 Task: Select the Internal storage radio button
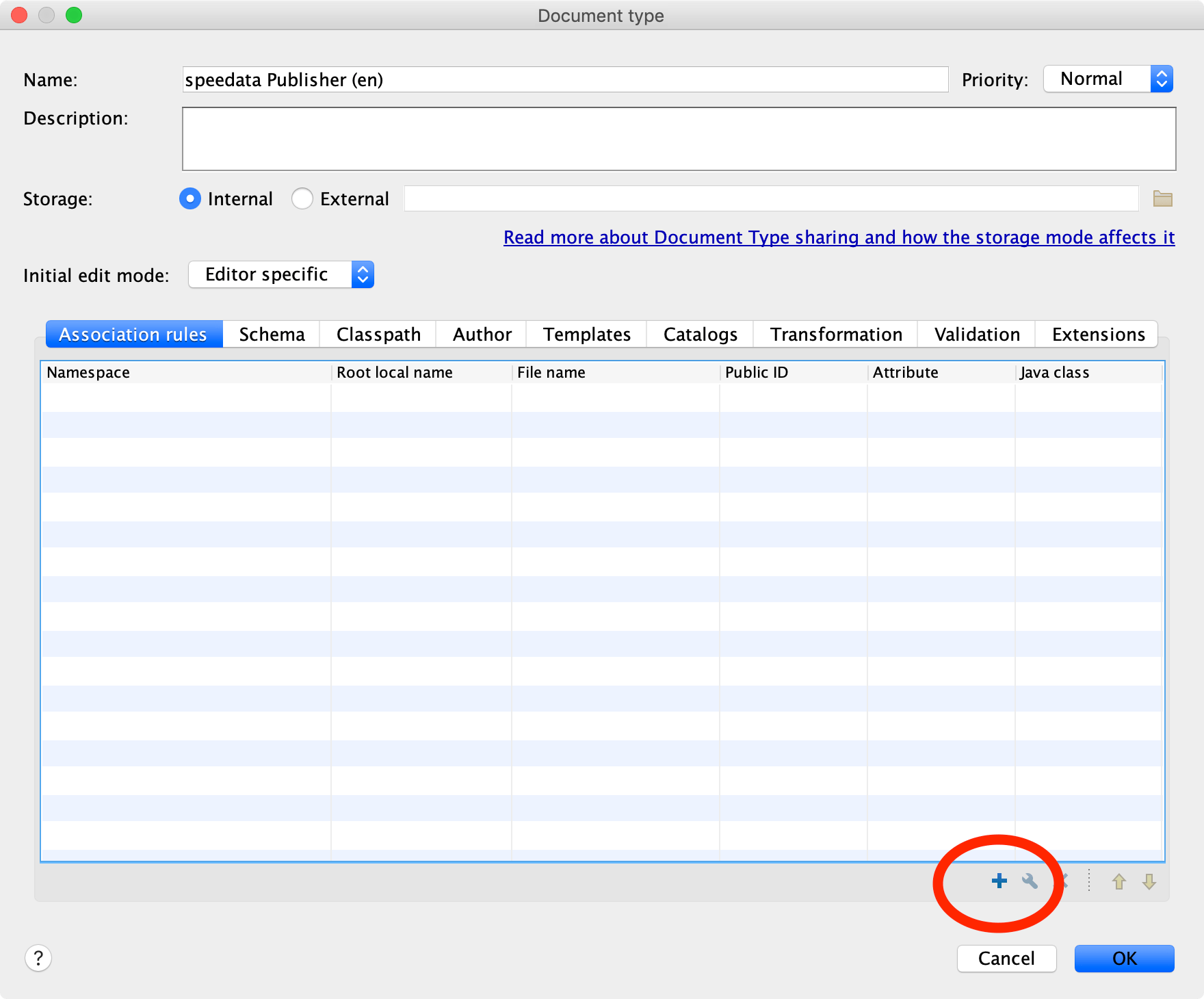tap(189, 198)
